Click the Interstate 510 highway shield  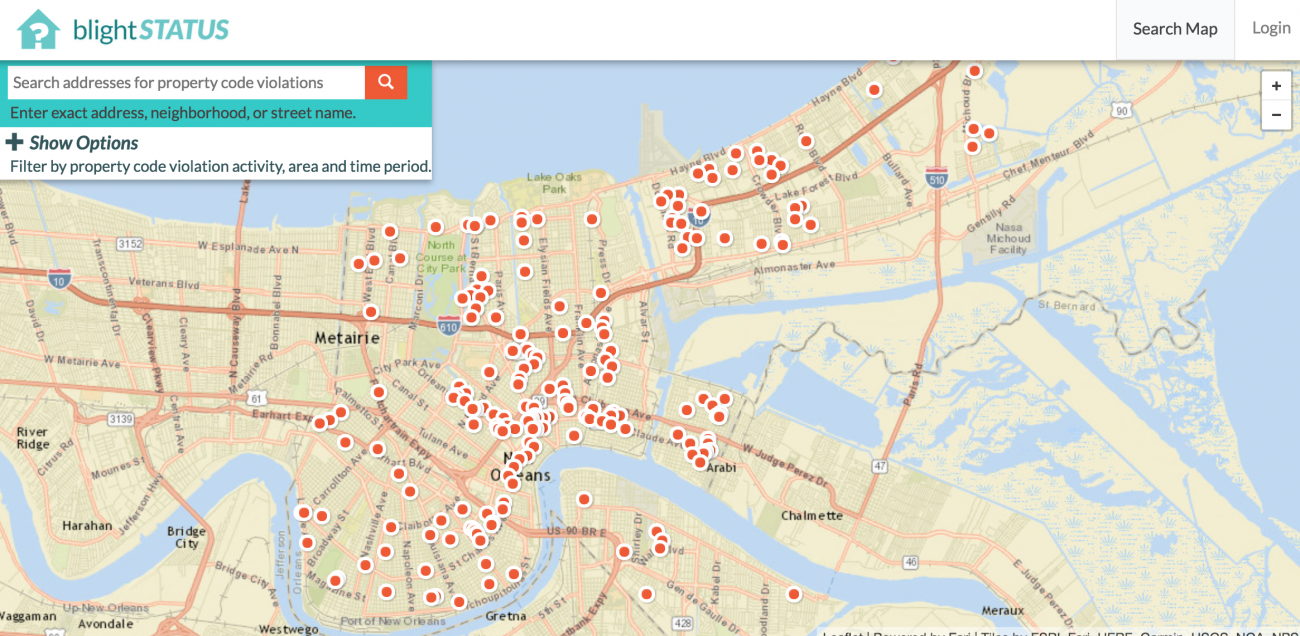[937, 179]
